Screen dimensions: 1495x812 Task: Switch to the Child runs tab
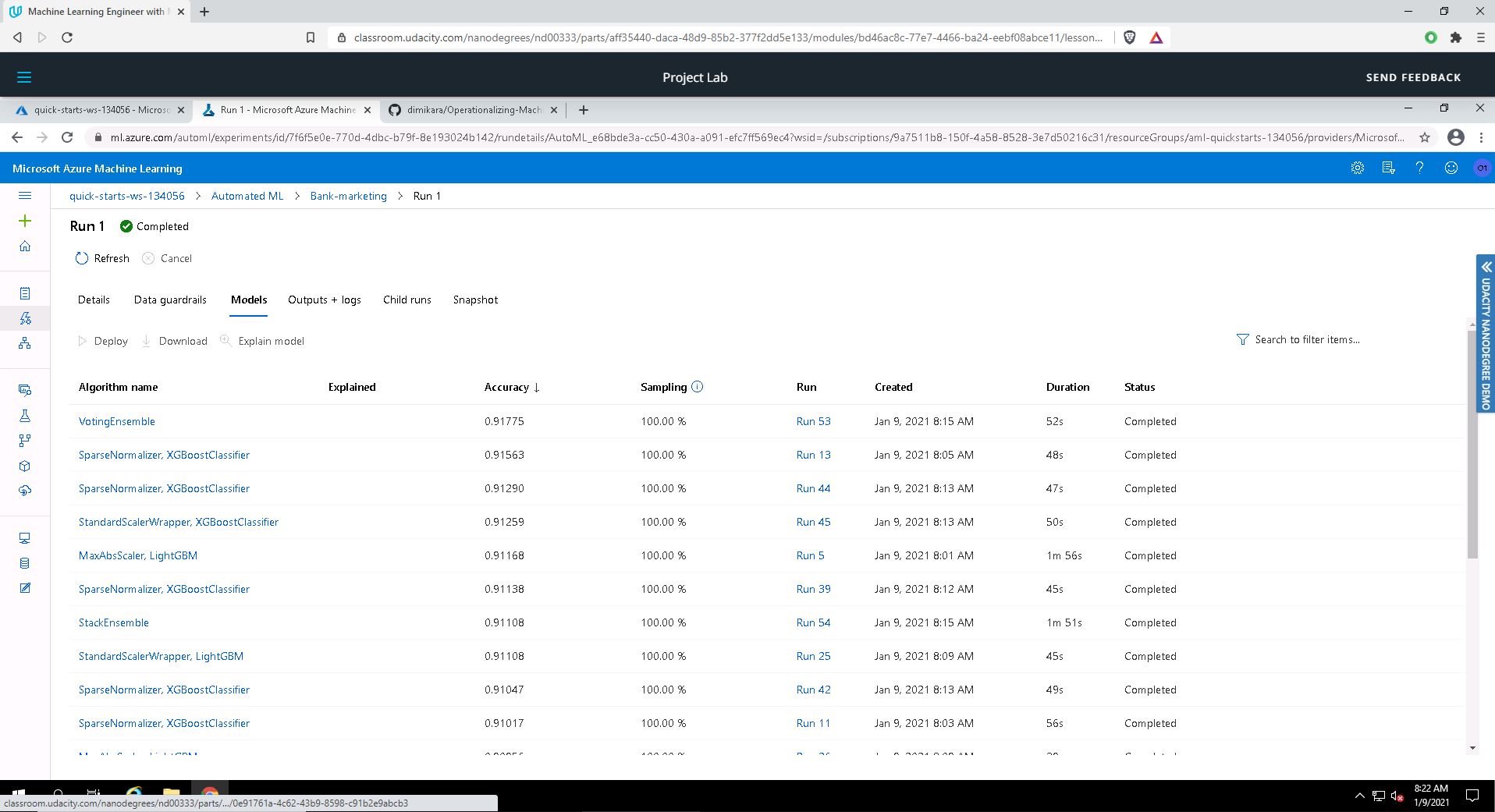pyautogui.click(x=407, y=300)
